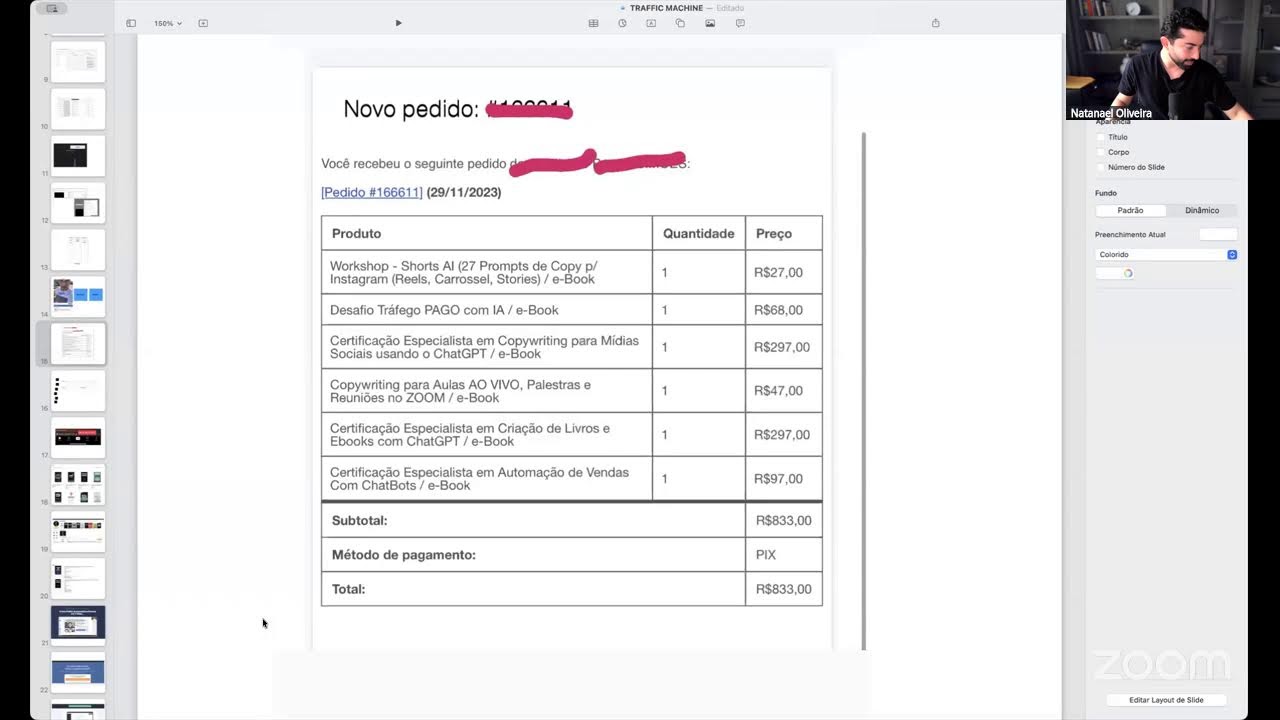This screenshot has width=1280, height=720.
Task: Click the slide's vertical scrollbar
Action: 864,390
